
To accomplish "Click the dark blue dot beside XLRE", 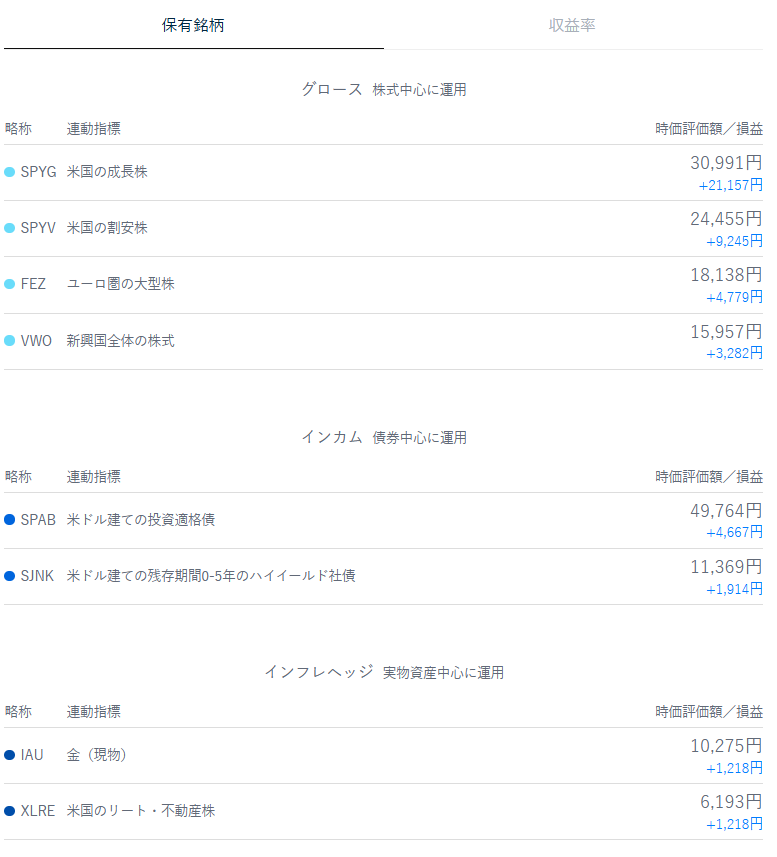I will 10,811.
